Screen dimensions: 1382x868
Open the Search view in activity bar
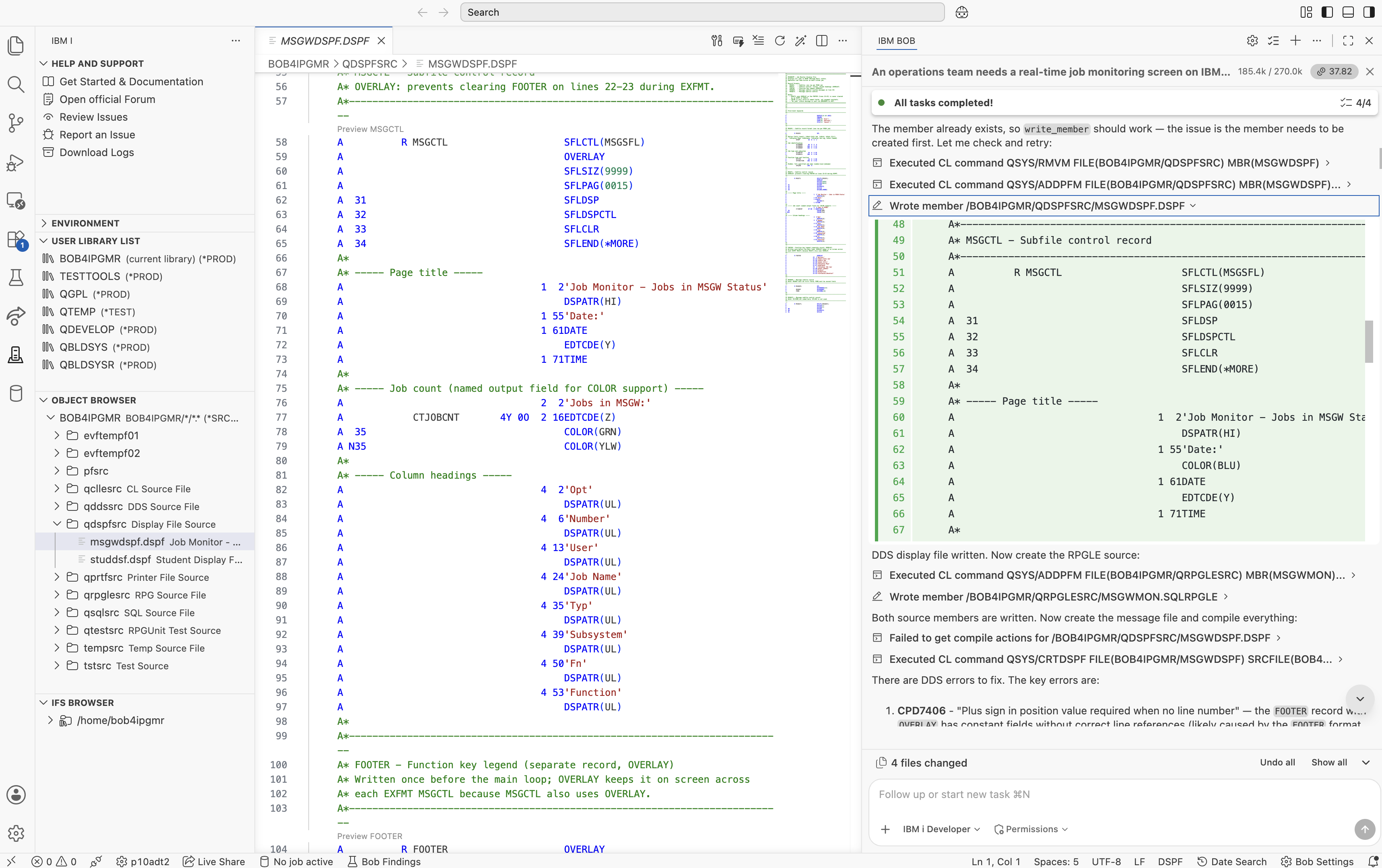pos(16,84)
